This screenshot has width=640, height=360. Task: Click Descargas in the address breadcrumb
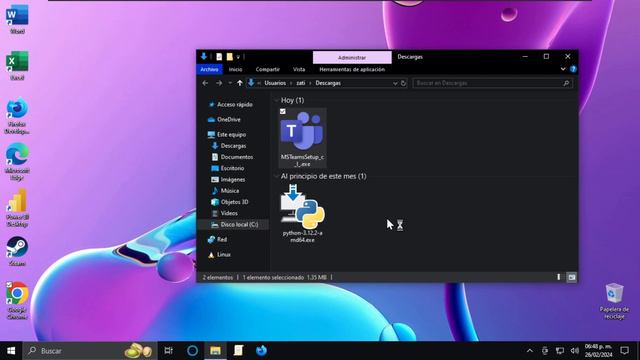328,83
